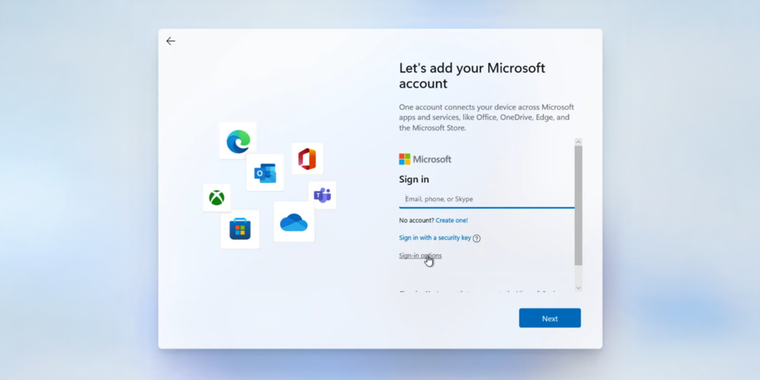Click the Next button
Screen dimensions: 760x380
coord(550,318)
